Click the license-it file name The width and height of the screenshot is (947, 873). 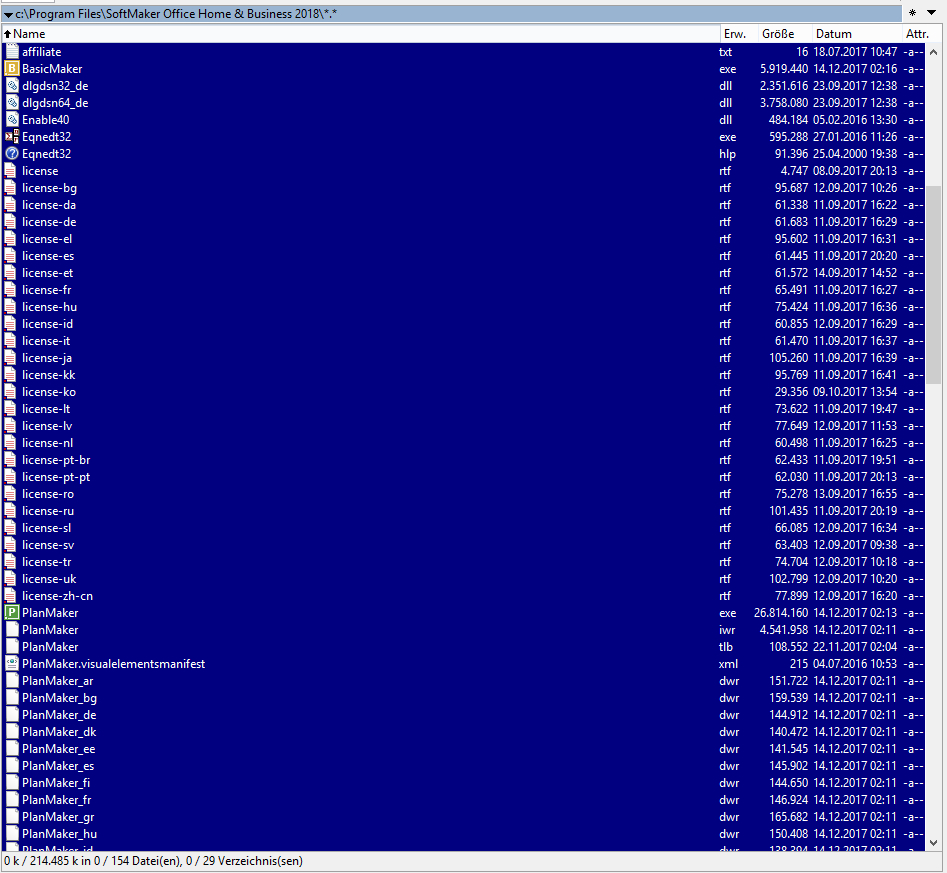[x=46, y=341]
